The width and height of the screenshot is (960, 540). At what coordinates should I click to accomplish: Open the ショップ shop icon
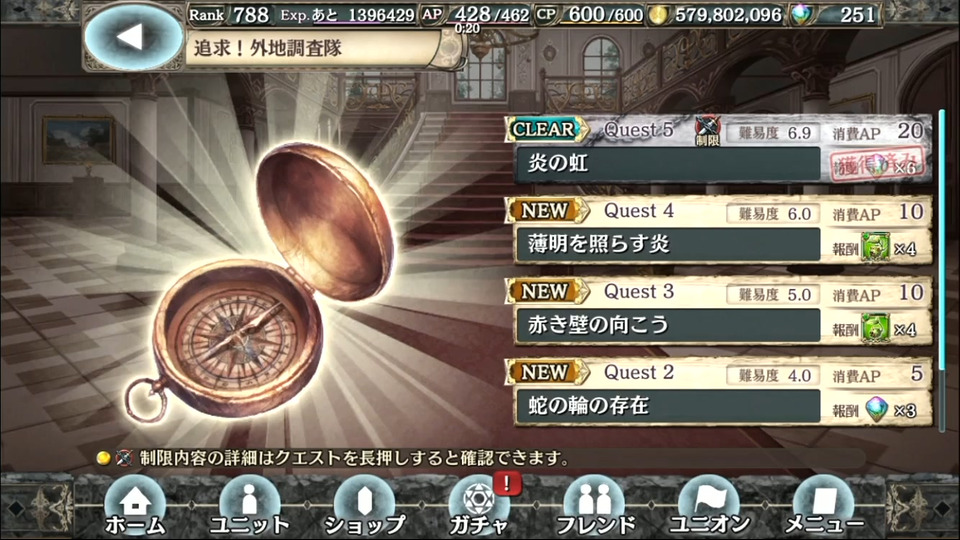[364, 506]
